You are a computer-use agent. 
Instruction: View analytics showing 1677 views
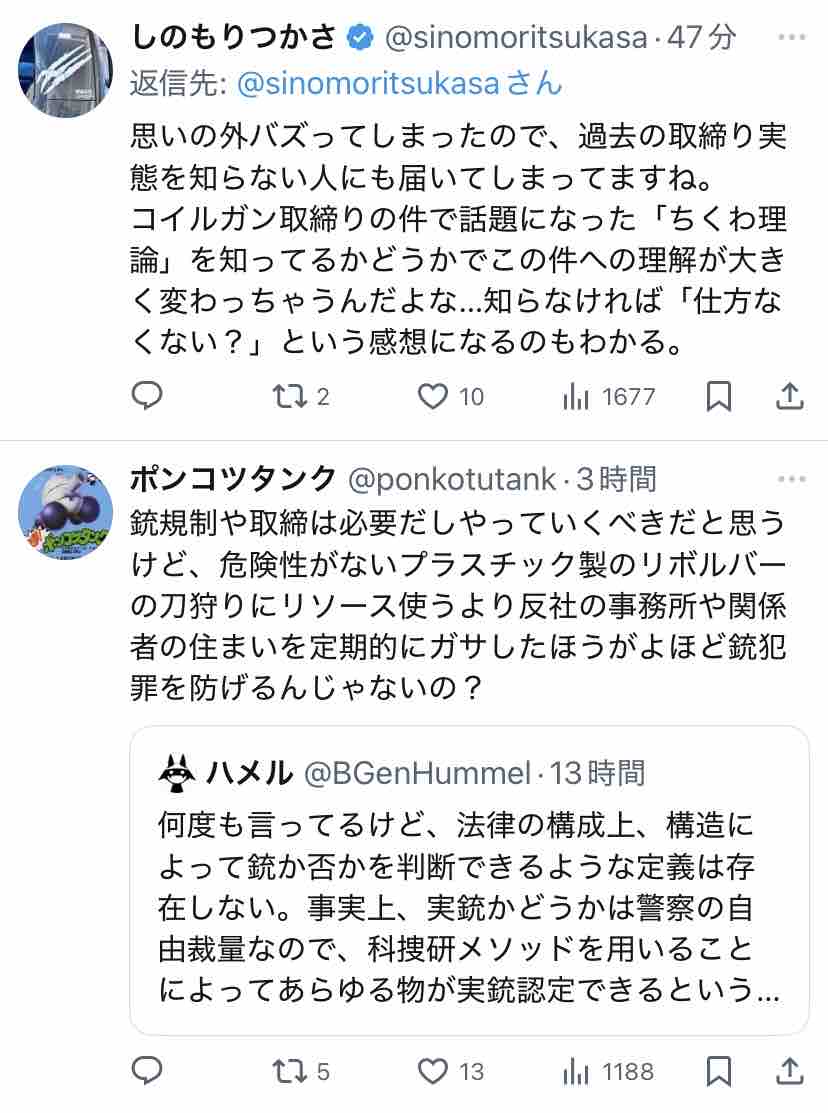pyautogui.click(x=576, y=397)
